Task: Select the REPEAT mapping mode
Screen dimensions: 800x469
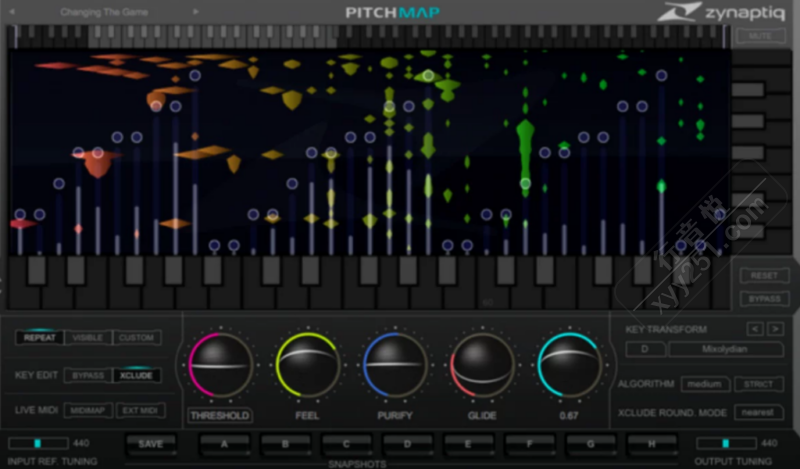Action: pos(39,337)
